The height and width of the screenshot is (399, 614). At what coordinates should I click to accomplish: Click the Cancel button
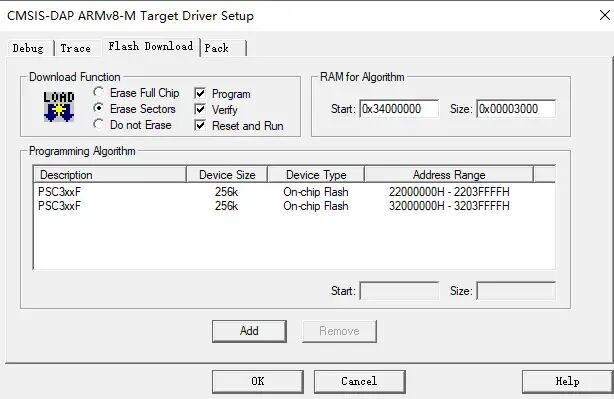click(x=359, y=381)
